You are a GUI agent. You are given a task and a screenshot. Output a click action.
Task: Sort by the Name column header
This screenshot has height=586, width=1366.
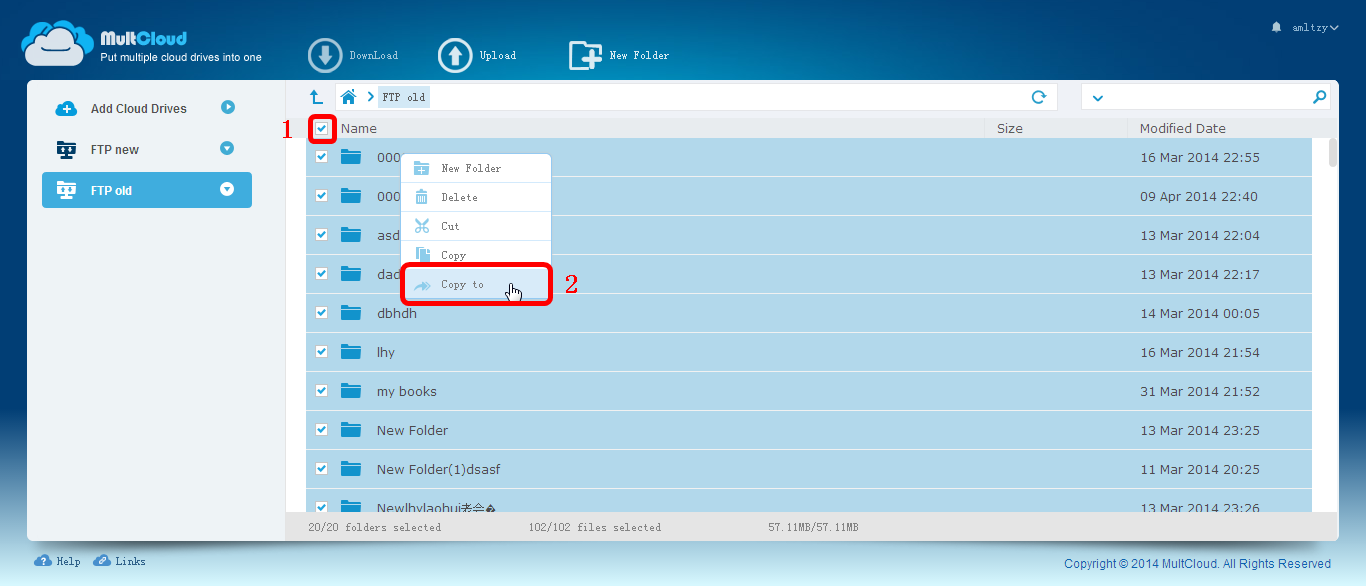coord(359,129)
